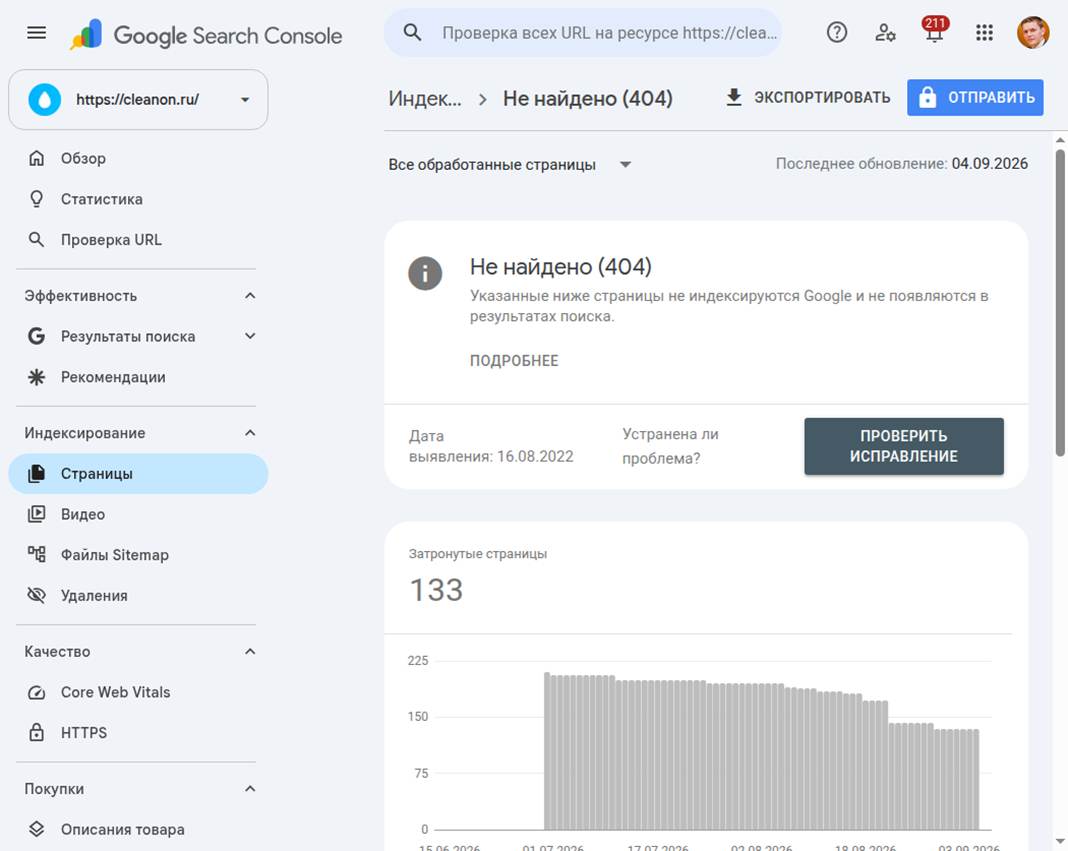
Task: Click the info icon beside Не найдено (404)
Action: coord(425,273)
